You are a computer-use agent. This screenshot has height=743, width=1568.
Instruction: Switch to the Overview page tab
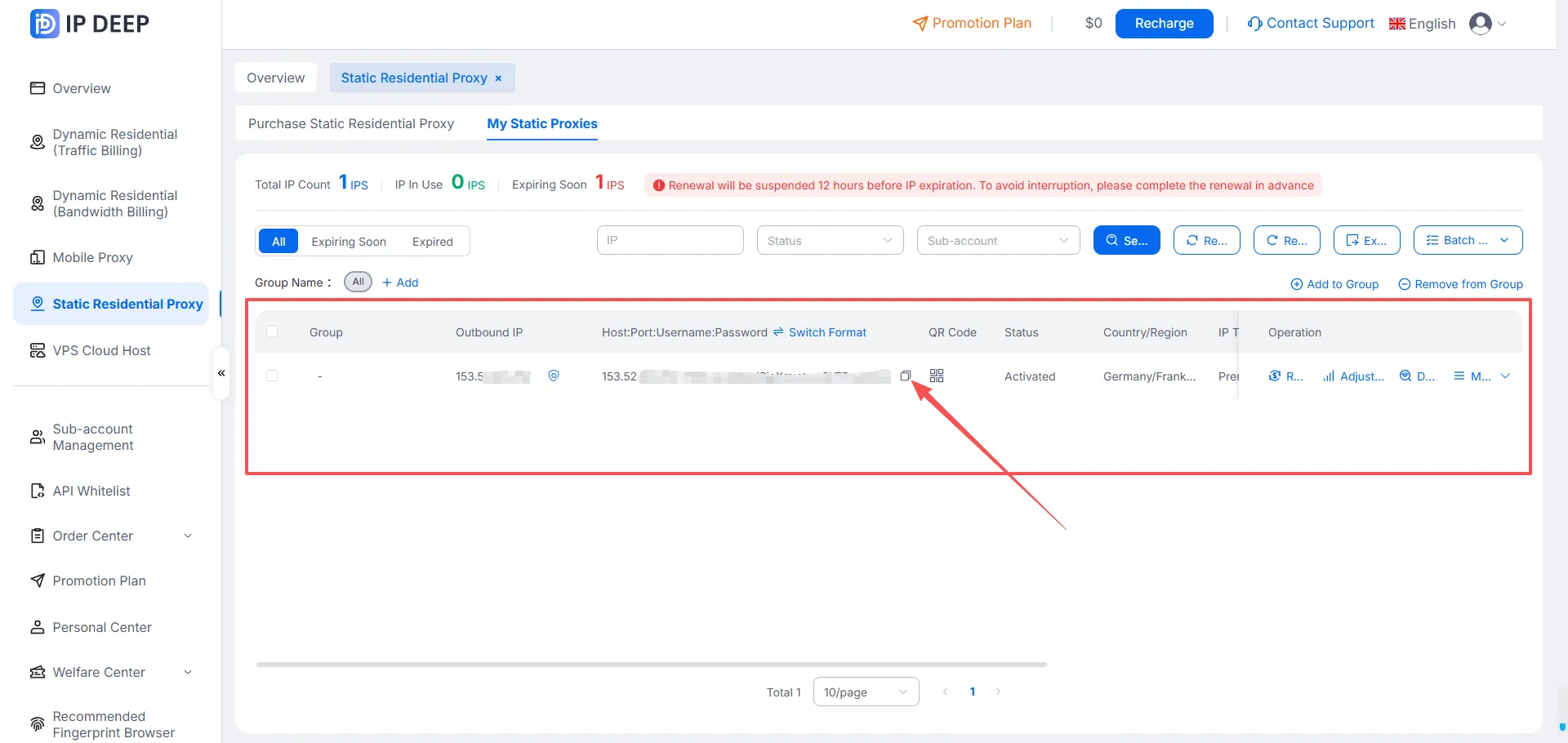click(275, 78)
